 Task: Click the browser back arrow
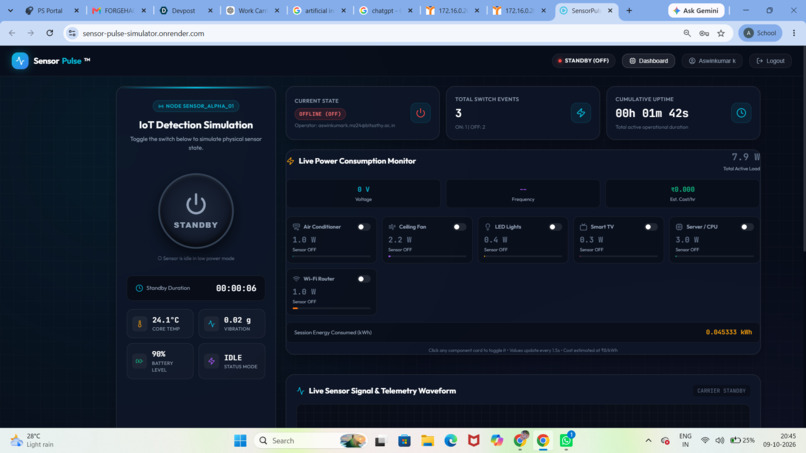[x=12, y=33]
